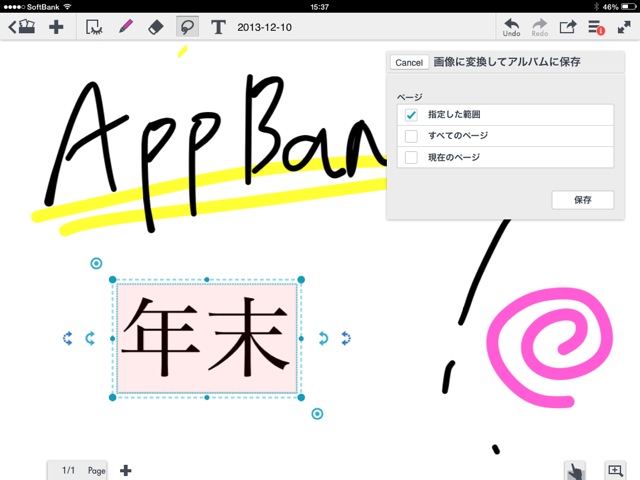This screenshot has height=480, width=640.
Task: Open the list menu with notification badge
Action: 596,27
